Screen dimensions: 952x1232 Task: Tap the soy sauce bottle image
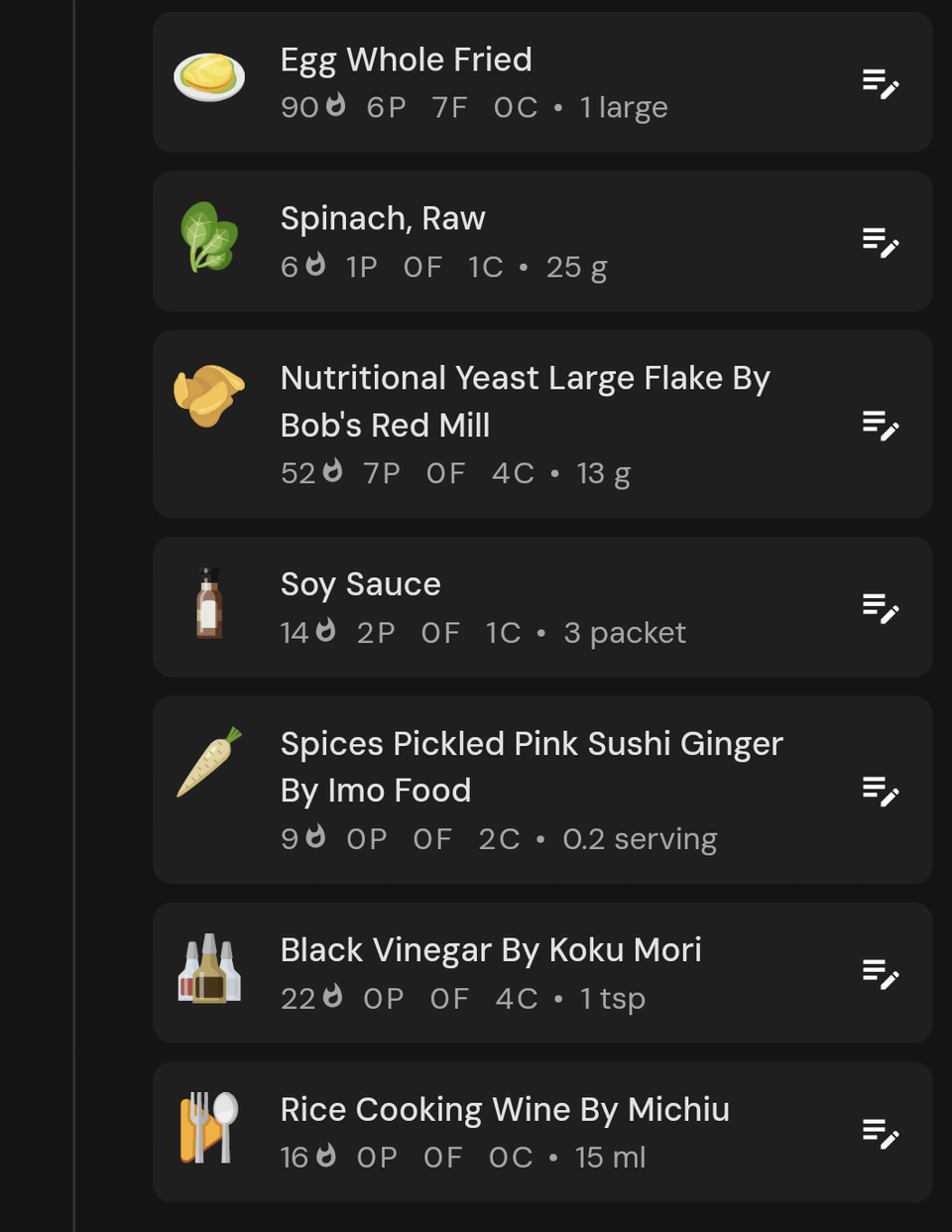click(x=209, y=603)
